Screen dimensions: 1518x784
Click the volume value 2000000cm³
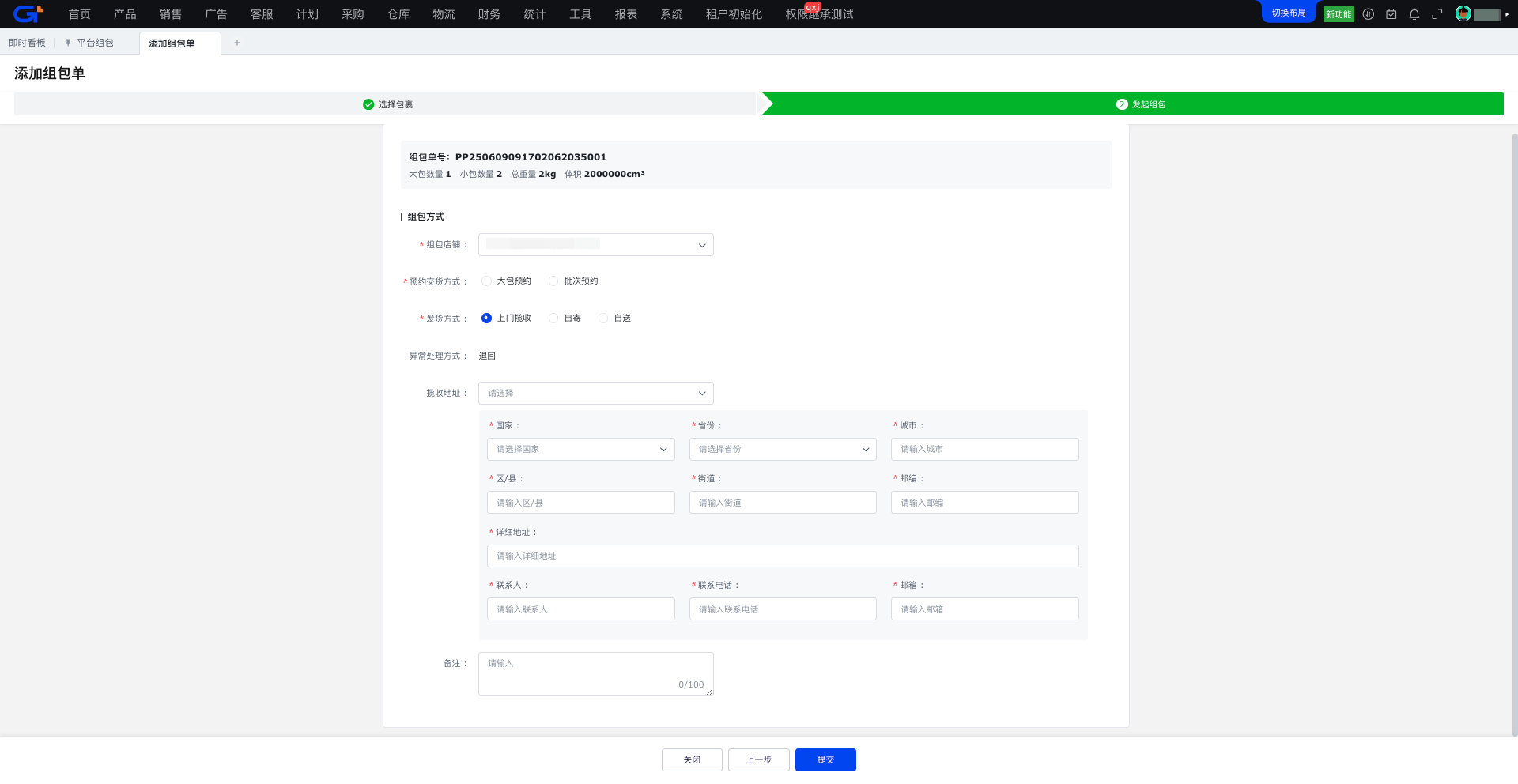tap(614, 175)
